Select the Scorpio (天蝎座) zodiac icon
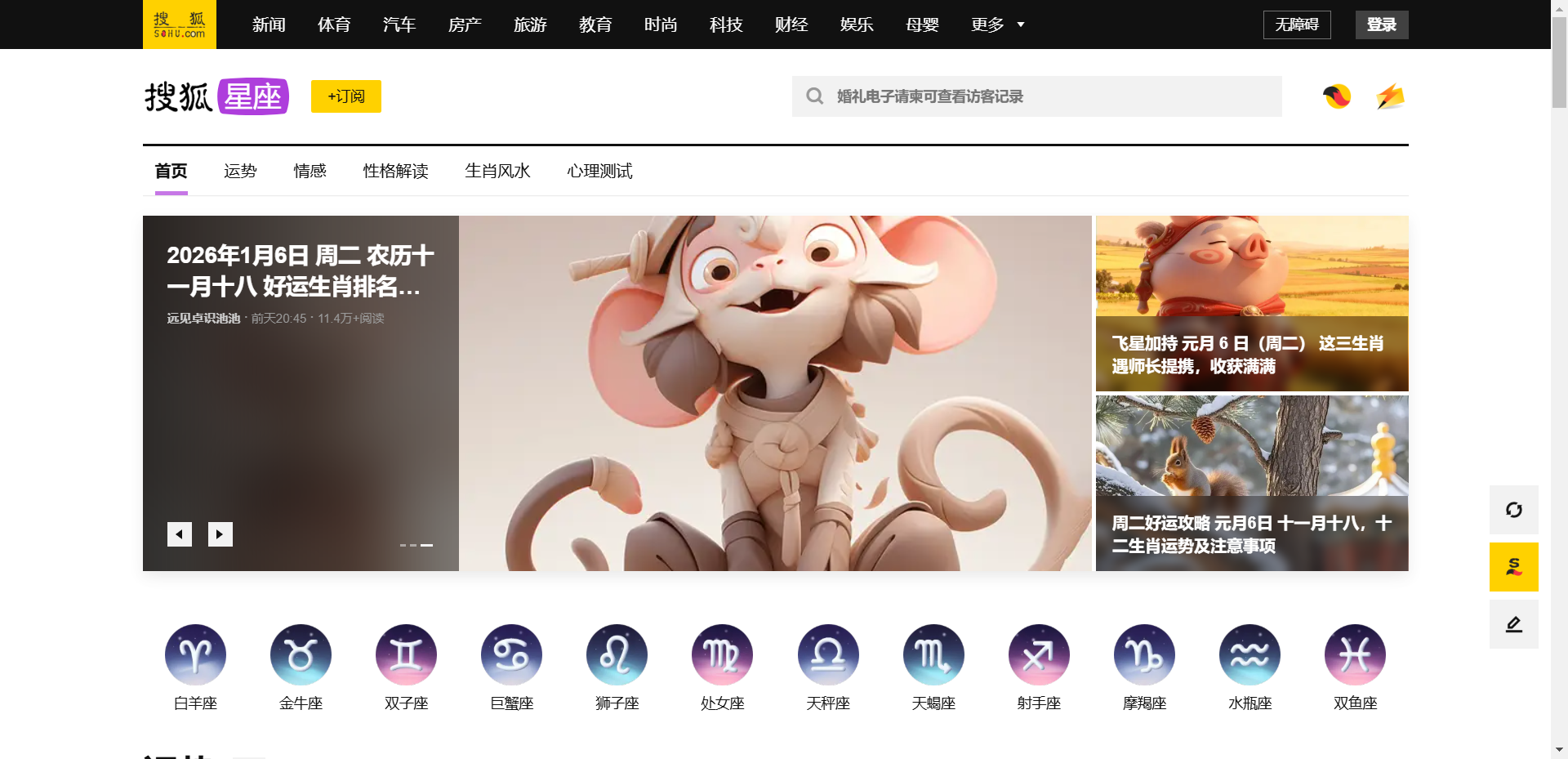1568x759 pixels. [933, 654]
